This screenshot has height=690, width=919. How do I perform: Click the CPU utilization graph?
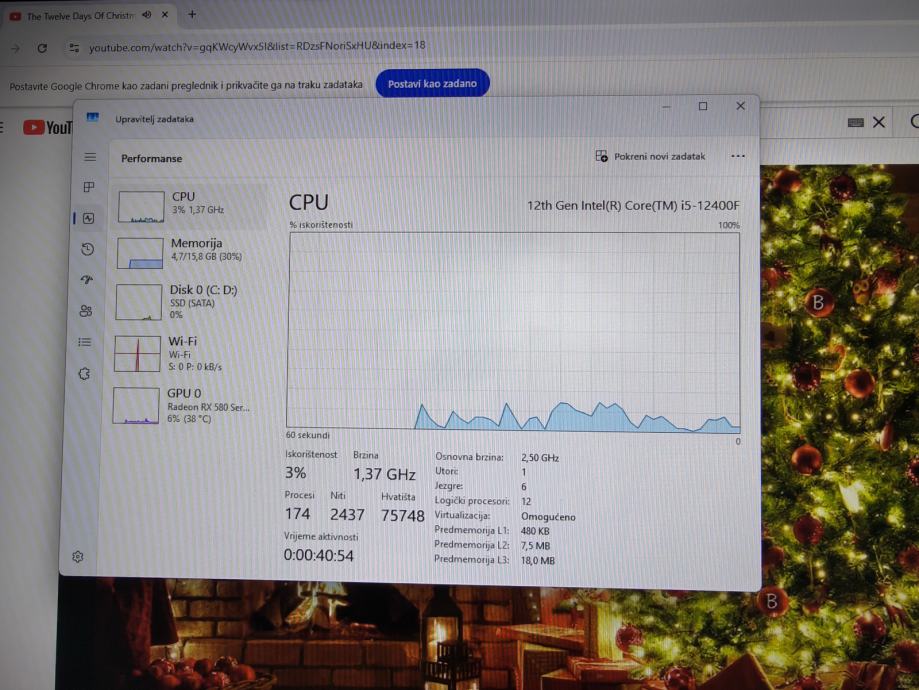[x=514, y=332]
